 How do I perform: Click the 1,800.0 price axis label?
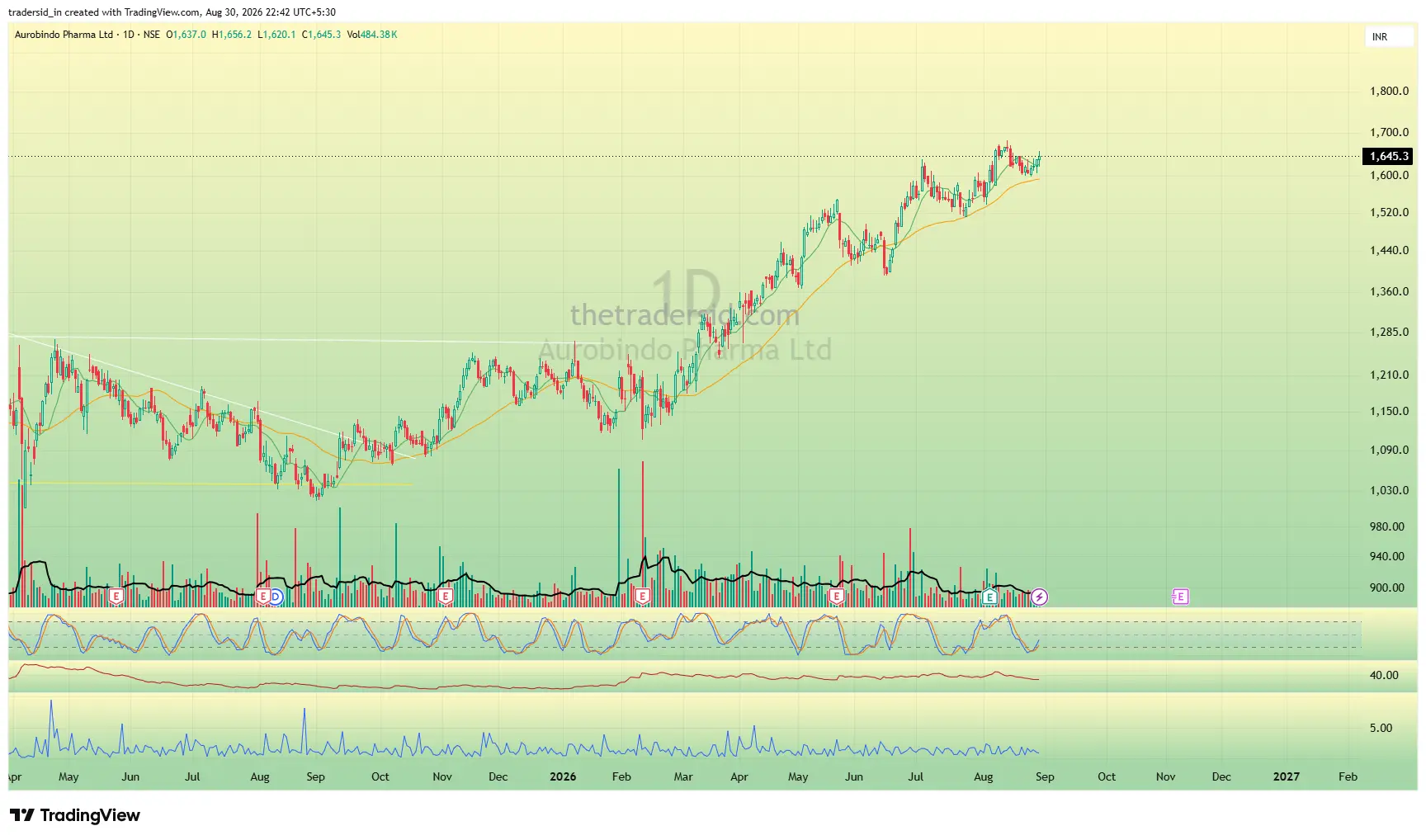[x=1389, y=91]
